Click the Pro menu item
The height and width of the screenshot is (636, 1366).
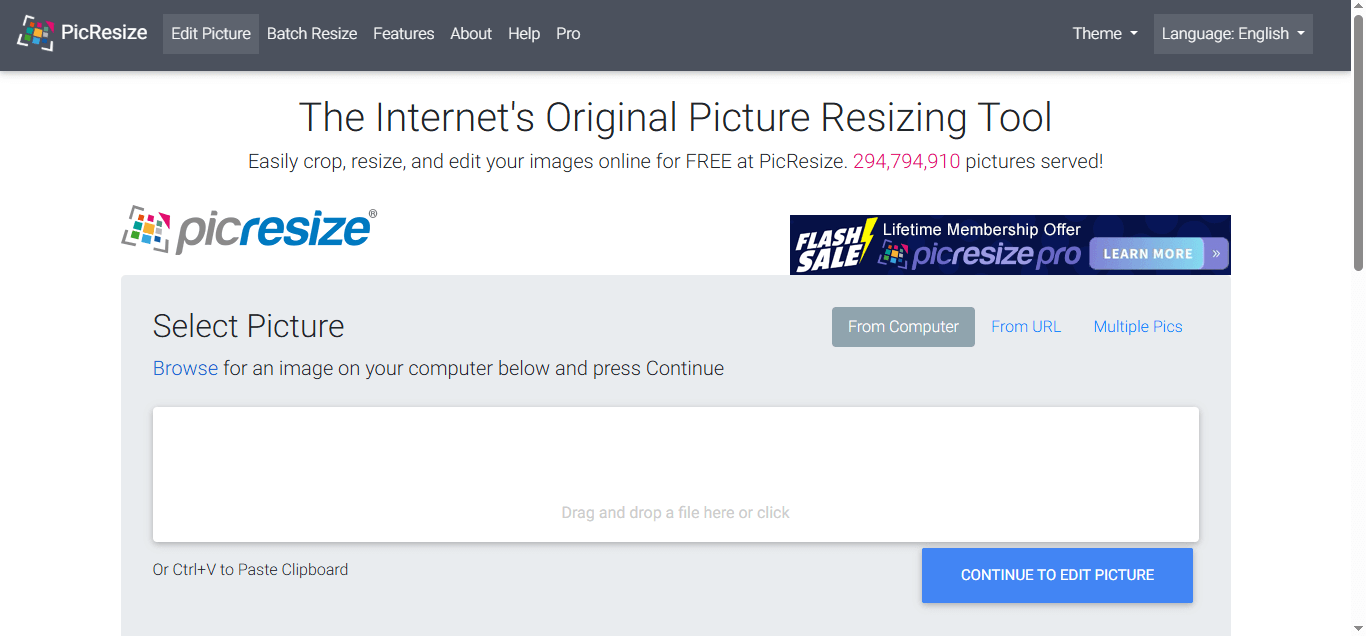click(567, 33)
